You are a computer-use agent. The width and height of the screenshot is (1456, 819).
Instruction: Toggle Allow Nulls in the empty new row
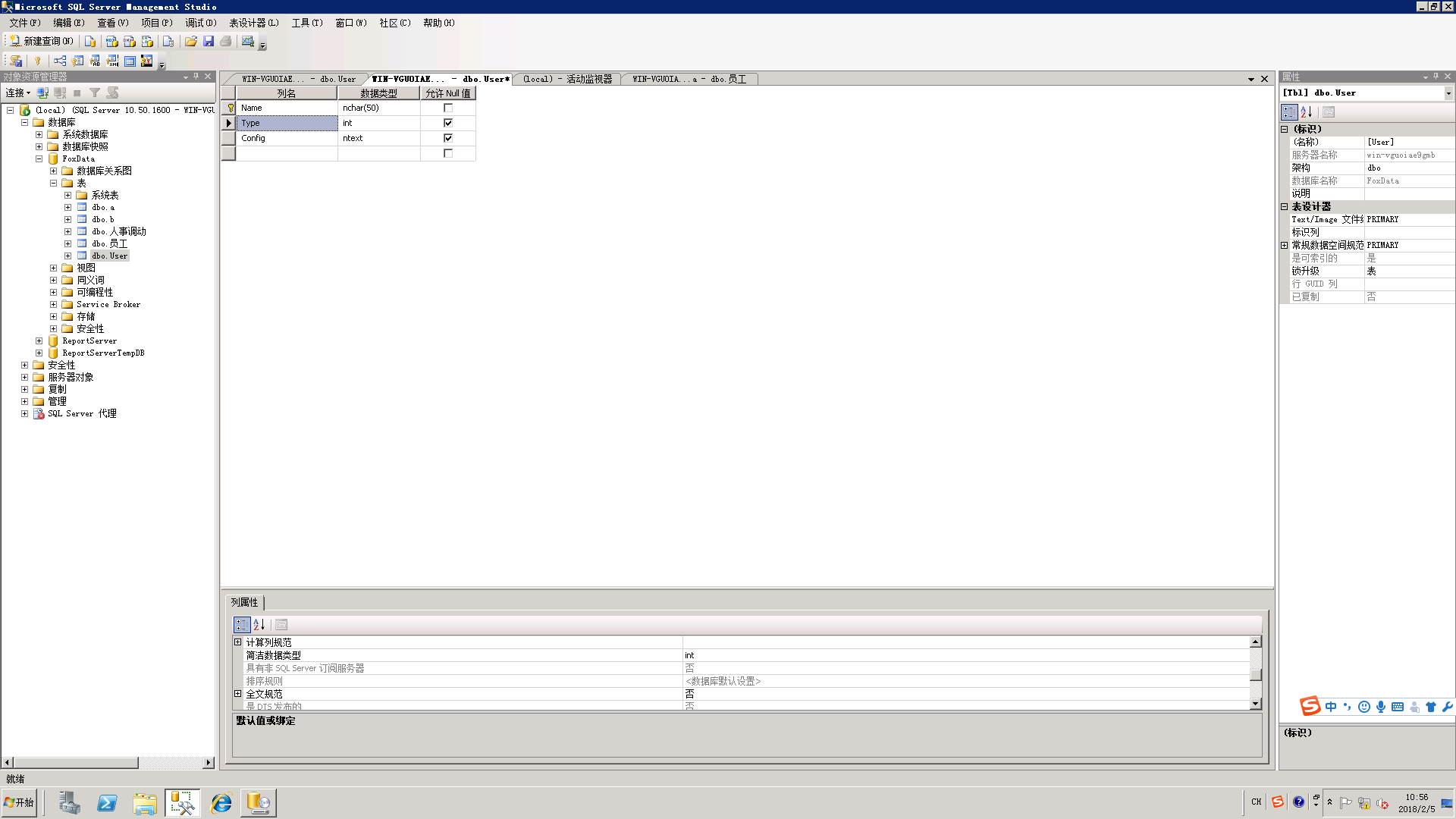(448, 153)
